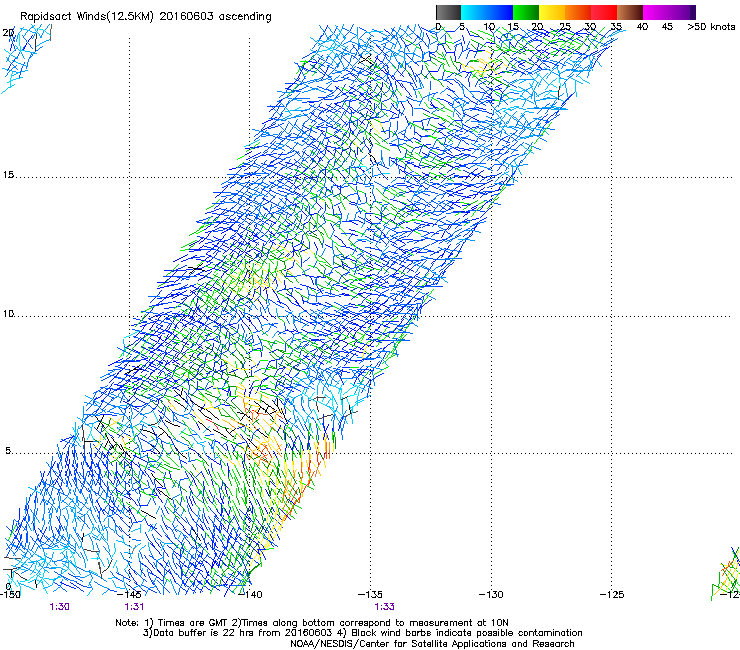Click longitude label '-135' on bottom axis

[x=370, y=594]
